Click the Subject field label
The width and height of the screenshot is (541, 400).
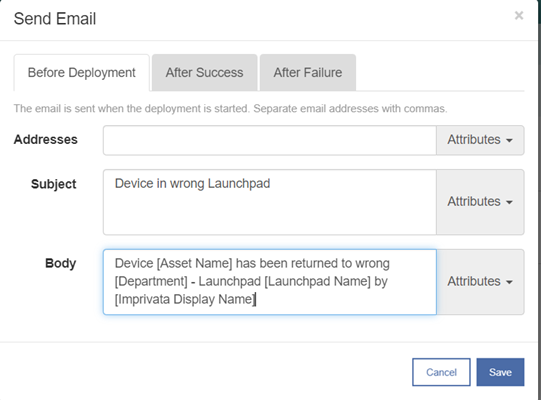tap(53, 184)
